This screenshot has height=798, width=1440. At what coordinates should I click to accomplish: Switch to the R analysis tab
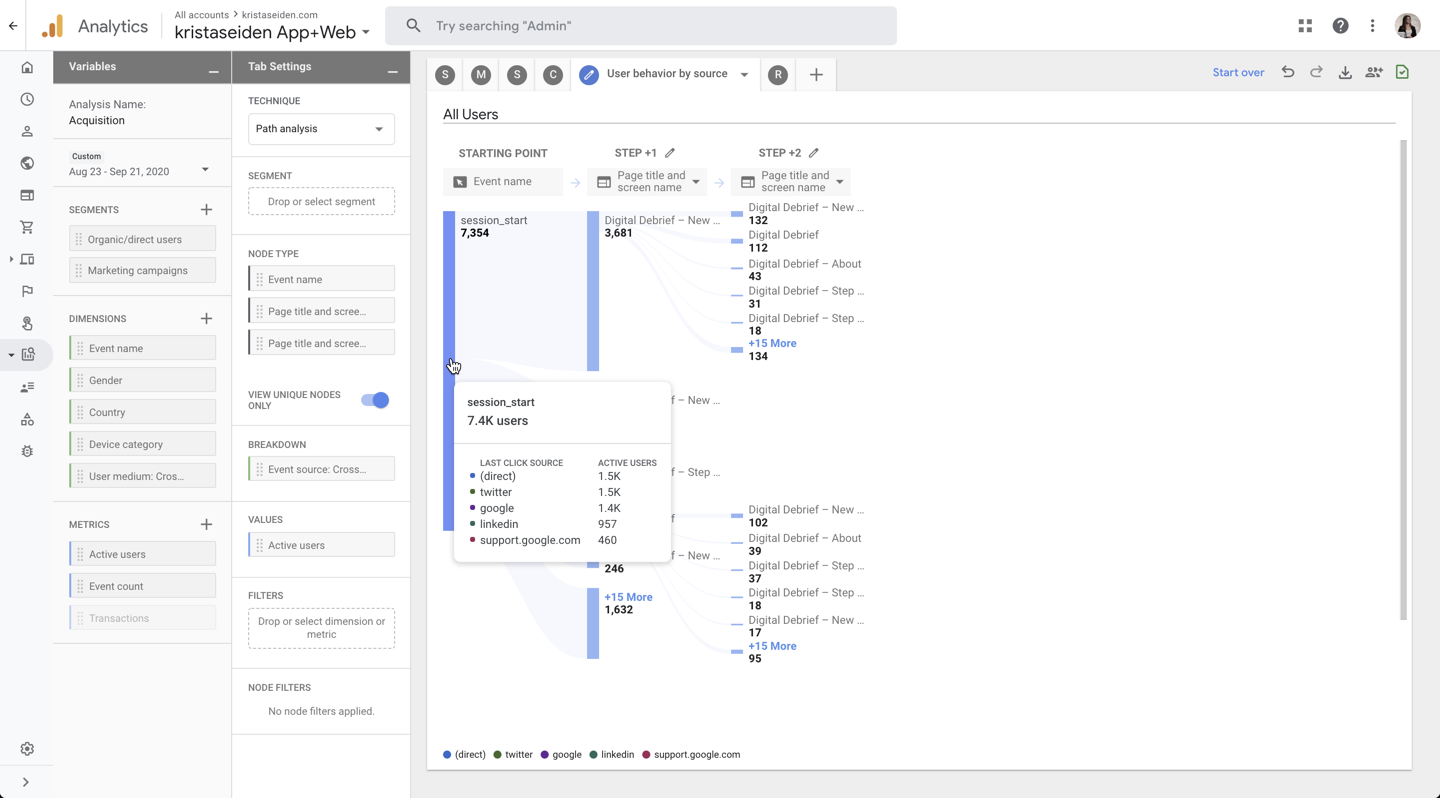[x=778, y=75]
